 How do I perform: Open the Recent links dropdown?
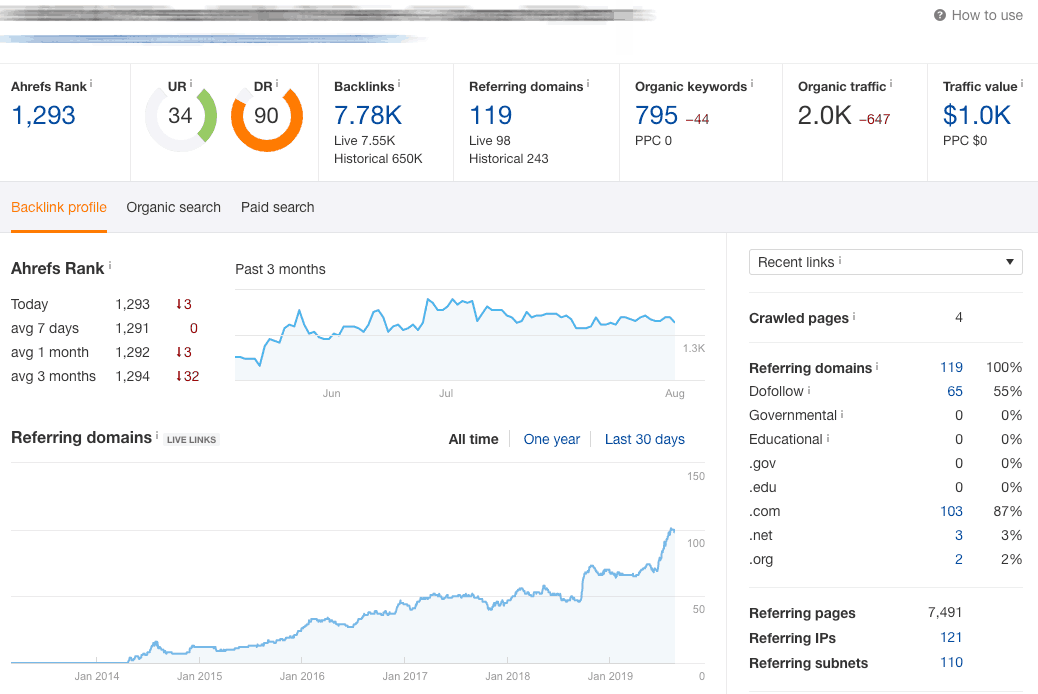886,262
